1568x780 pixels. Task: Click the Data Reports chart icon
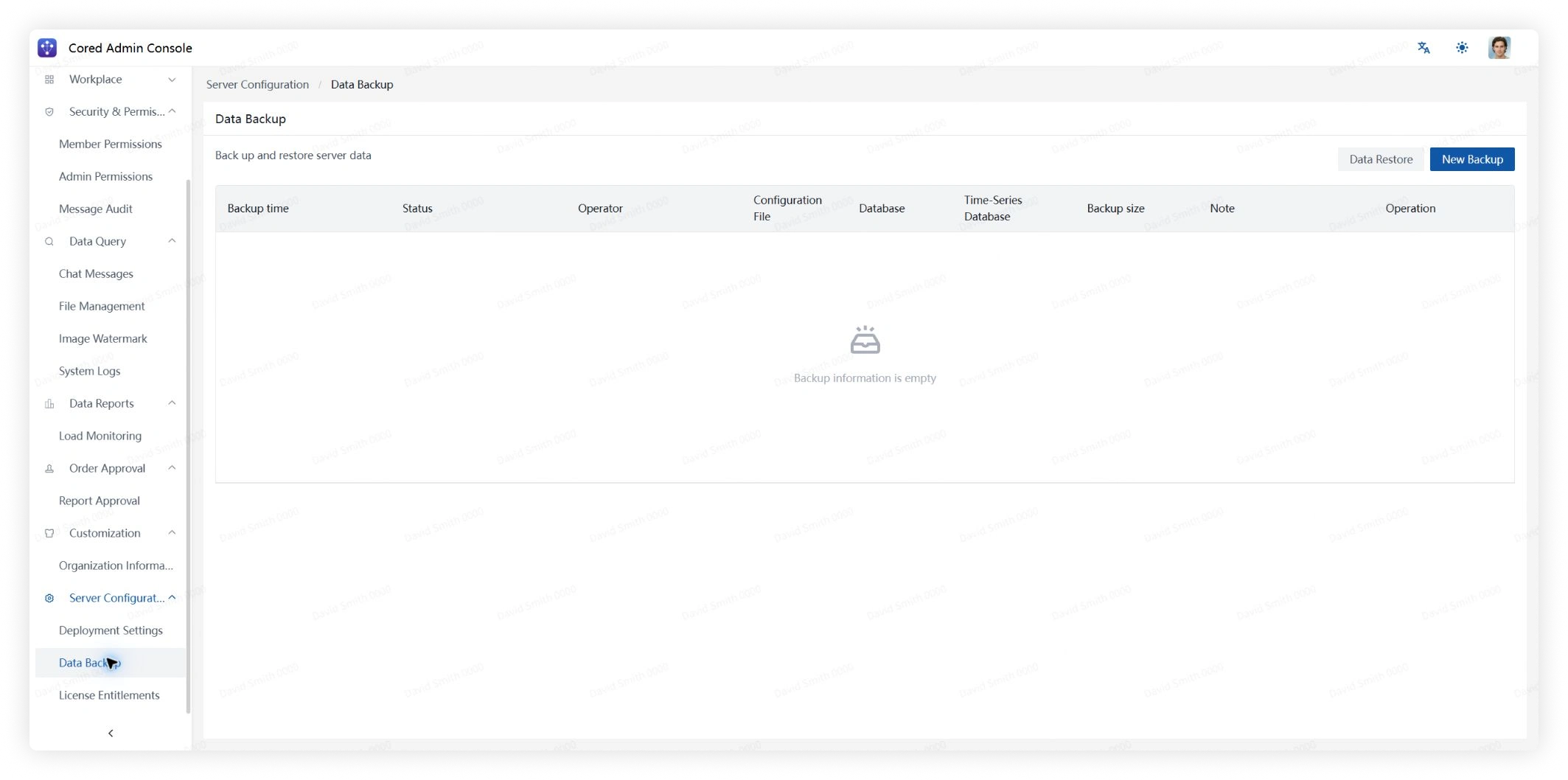click(x=49, y=404)
